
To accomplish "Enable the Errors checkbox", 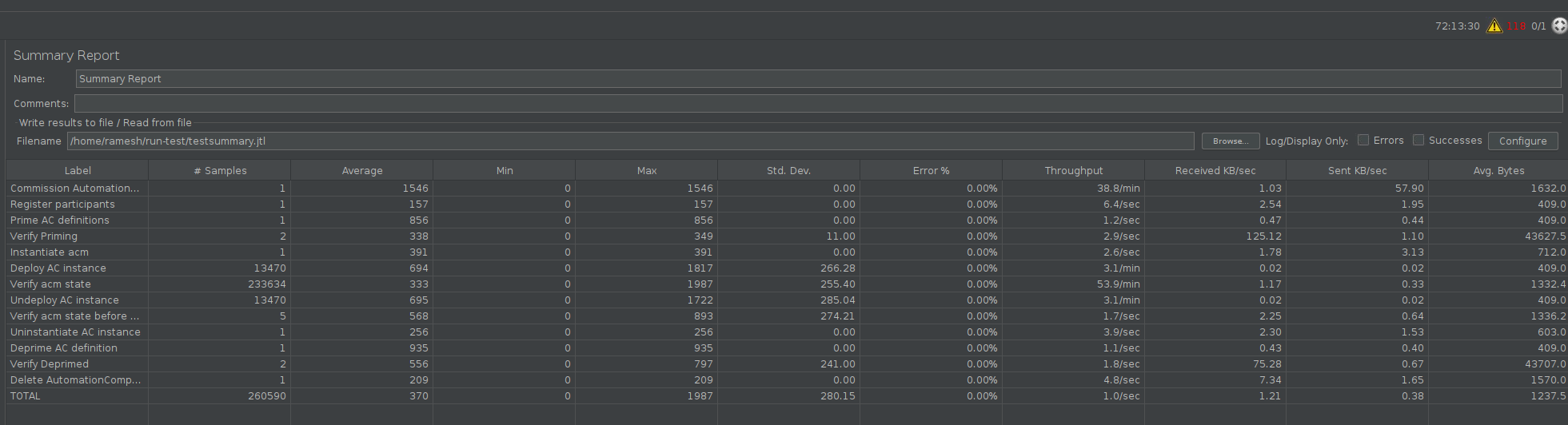I will tap(1363, 140).
